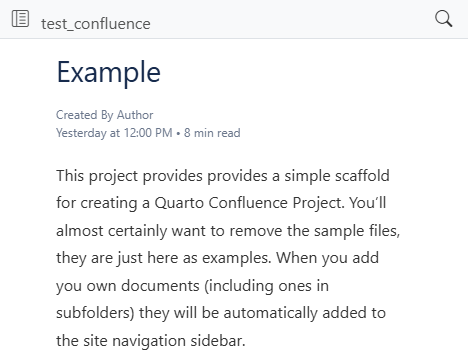Viewport: 468px width, 362px height.
Task: Place cursor on the word subfolders
Action: [95, 313]
